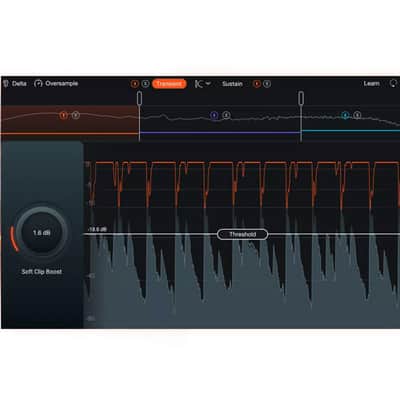Screen dimensions: 400x400
Task: Select the Threshold handle
Action: pos(242,234)
